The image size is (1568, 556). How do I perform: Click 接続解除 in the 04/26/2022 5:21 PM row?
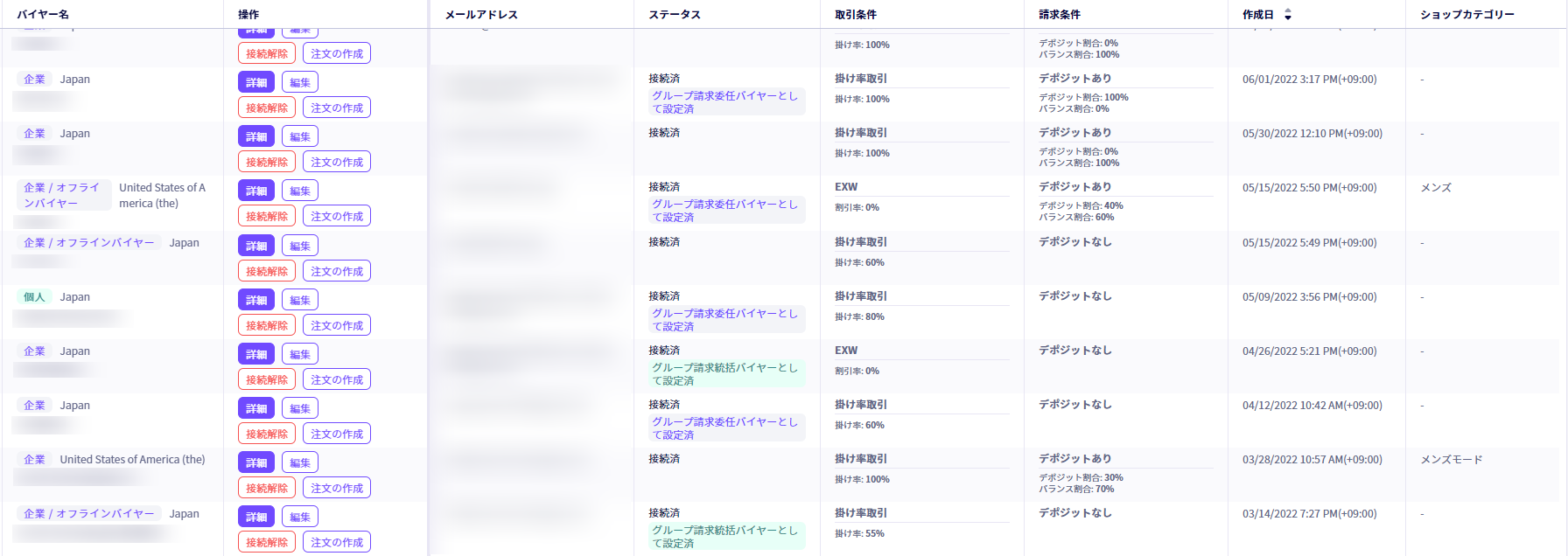tap(267, 379)
